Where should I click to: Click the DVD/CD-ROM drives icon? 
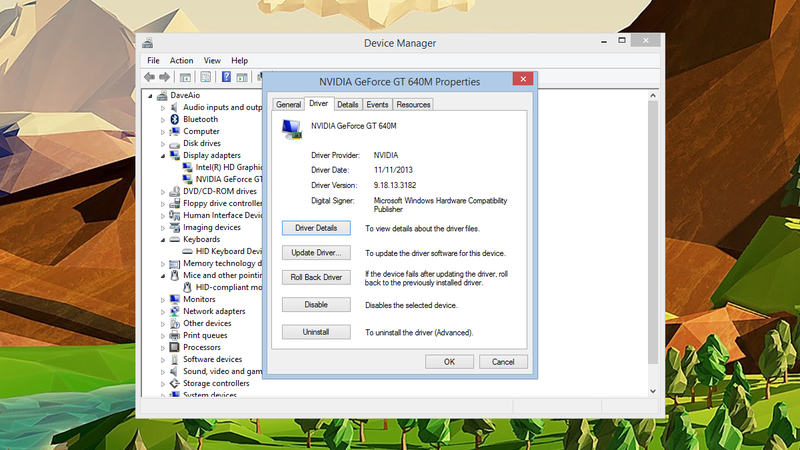[174, 191]
